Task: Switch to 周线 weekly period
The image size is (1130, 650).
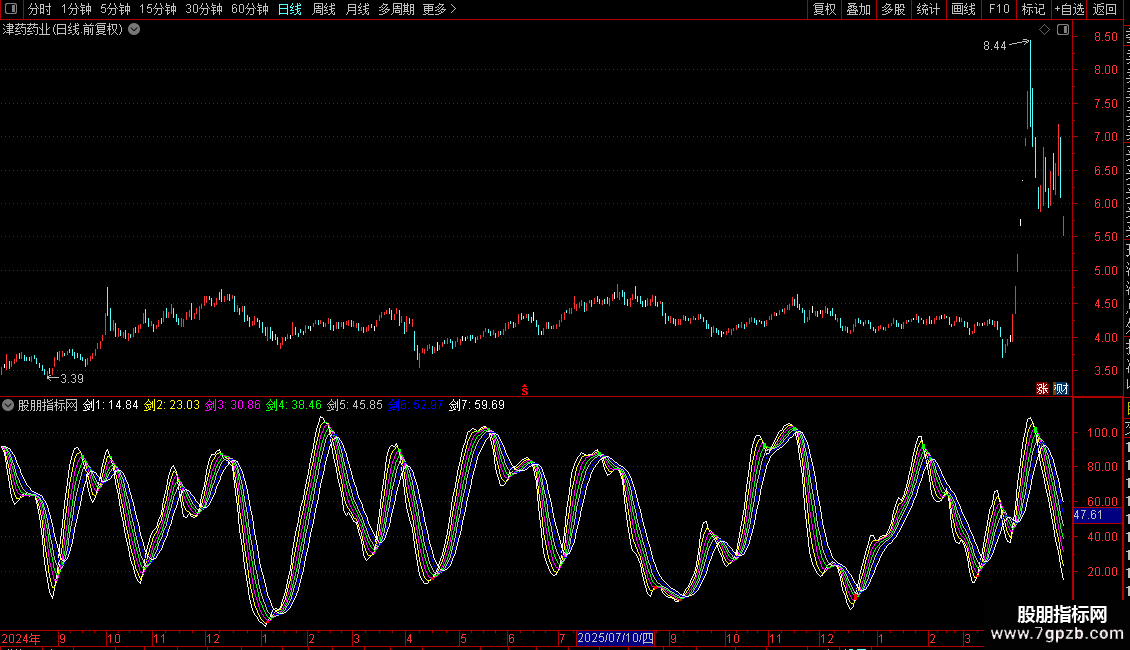Action: tap(324, 9)
